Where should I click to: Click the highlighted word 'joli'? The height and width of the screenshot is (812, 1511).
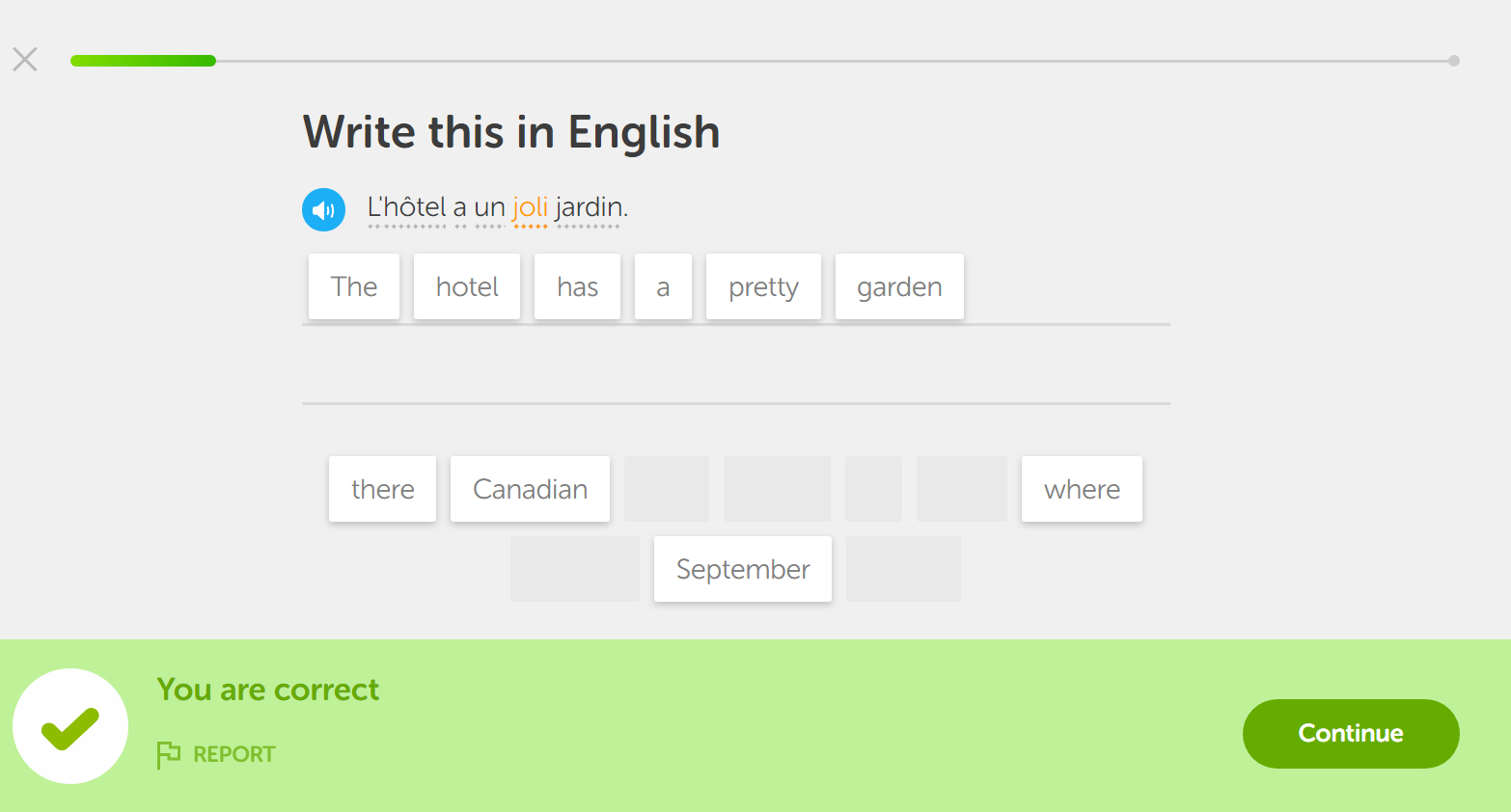click(530, 207)
